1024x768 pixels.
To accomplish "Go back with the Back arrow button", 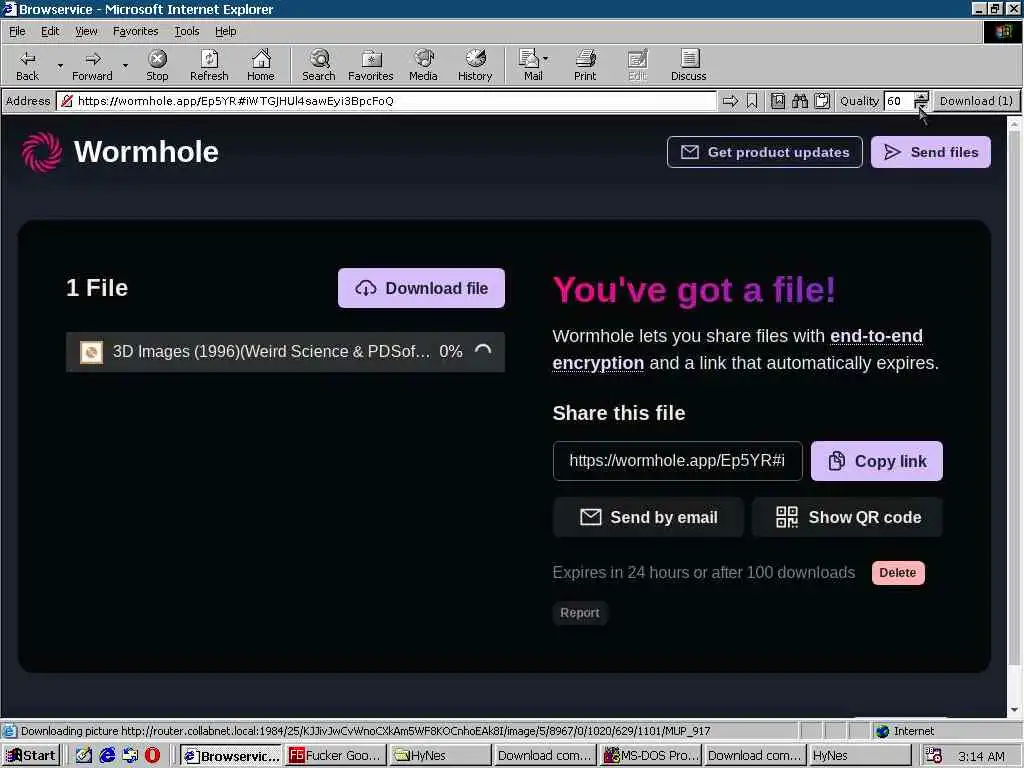I will coord(27,65).
